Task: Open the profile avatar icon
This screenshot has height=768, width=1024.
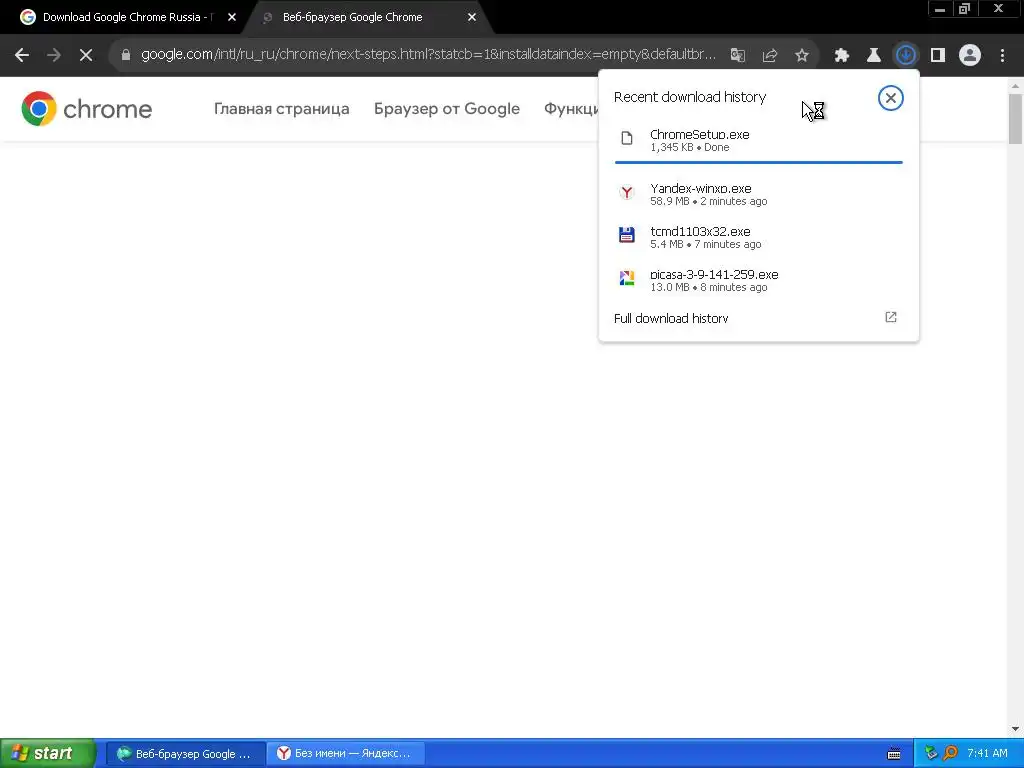Action: (970, 55)
